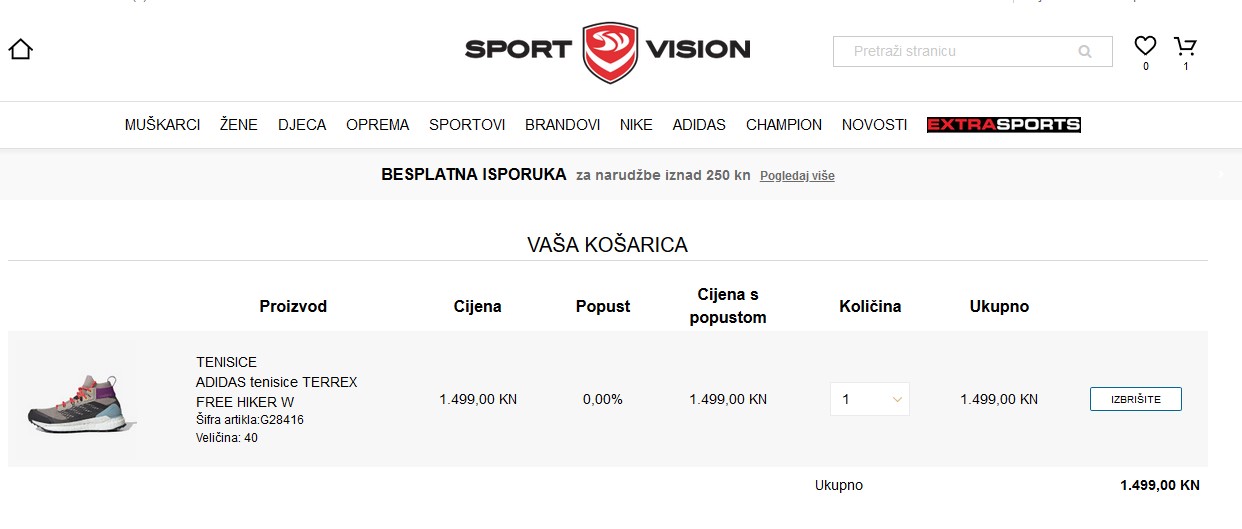Follow the Pogledaj više link
Viewport: 1242px width, 529px height.
[x=797, y=176]
